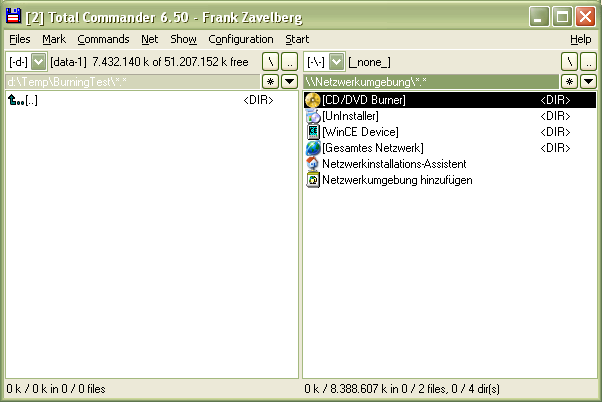Minimize the Total Commander window
The image size is (602, 402).
click(539, 17)
